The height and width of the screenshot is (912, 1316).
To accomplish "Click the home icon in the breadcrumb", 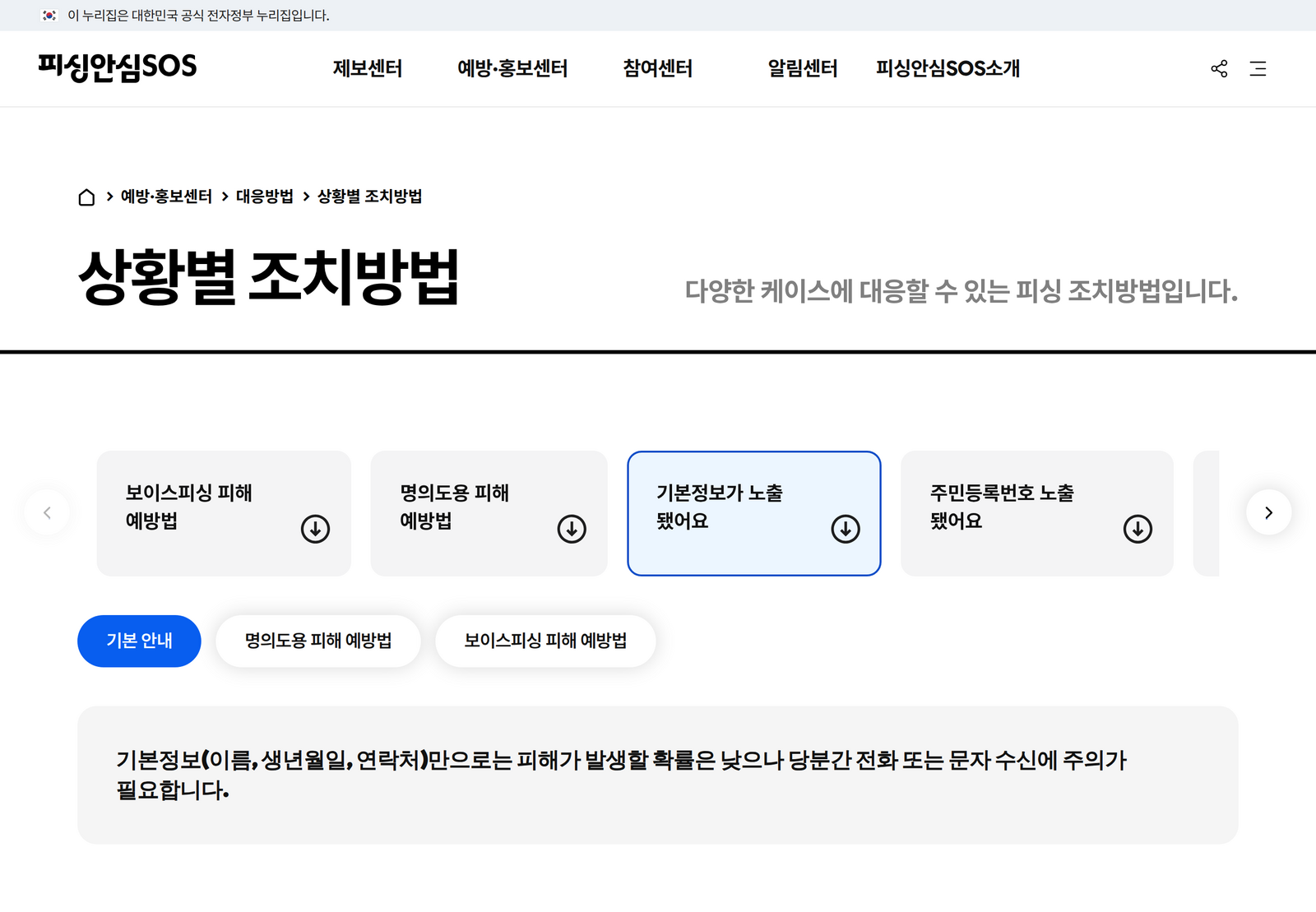I will [86, 197].
